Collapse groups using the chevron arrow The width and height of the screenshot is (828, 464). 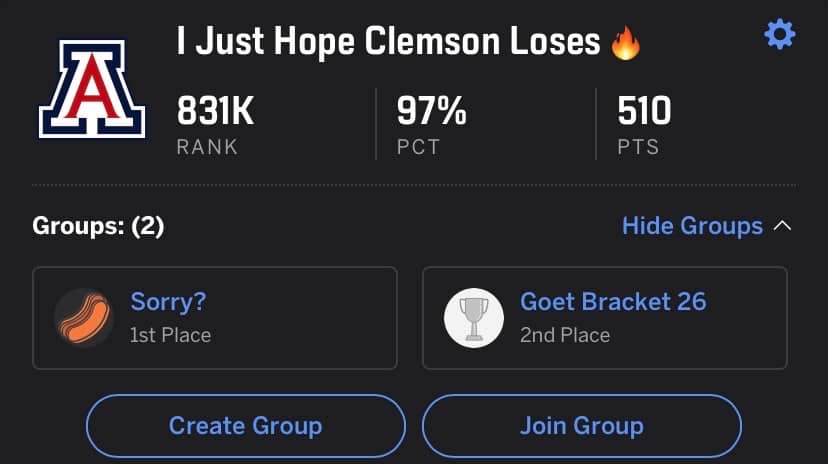pos(783,226)
